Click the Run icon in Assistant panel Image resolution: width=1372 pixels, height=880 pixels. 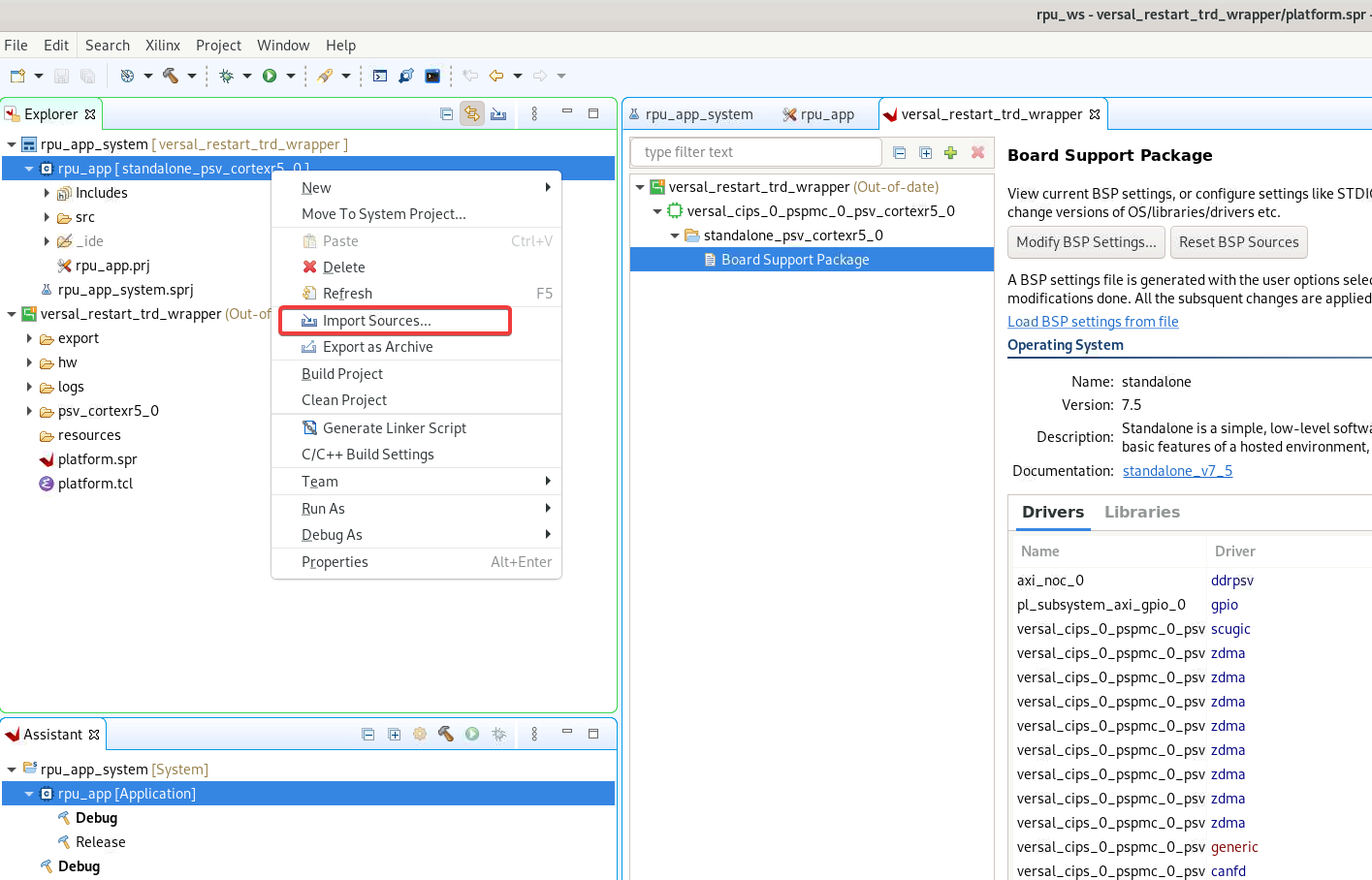472,734
